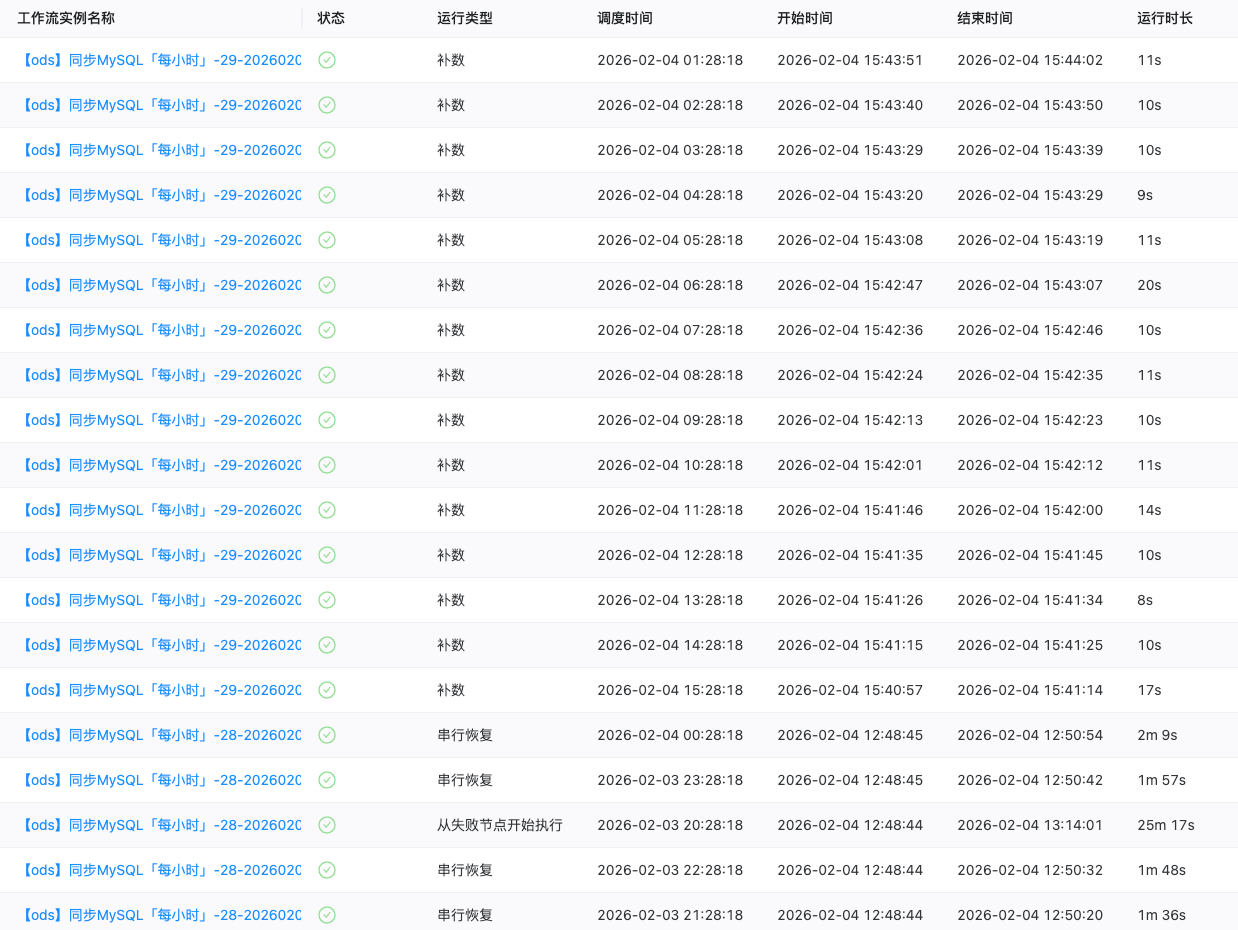The image size is (1238, 930).
Task: Click success status icon for 2026-02-04 07:28:18 schedule
Action: tap(327, 330)
